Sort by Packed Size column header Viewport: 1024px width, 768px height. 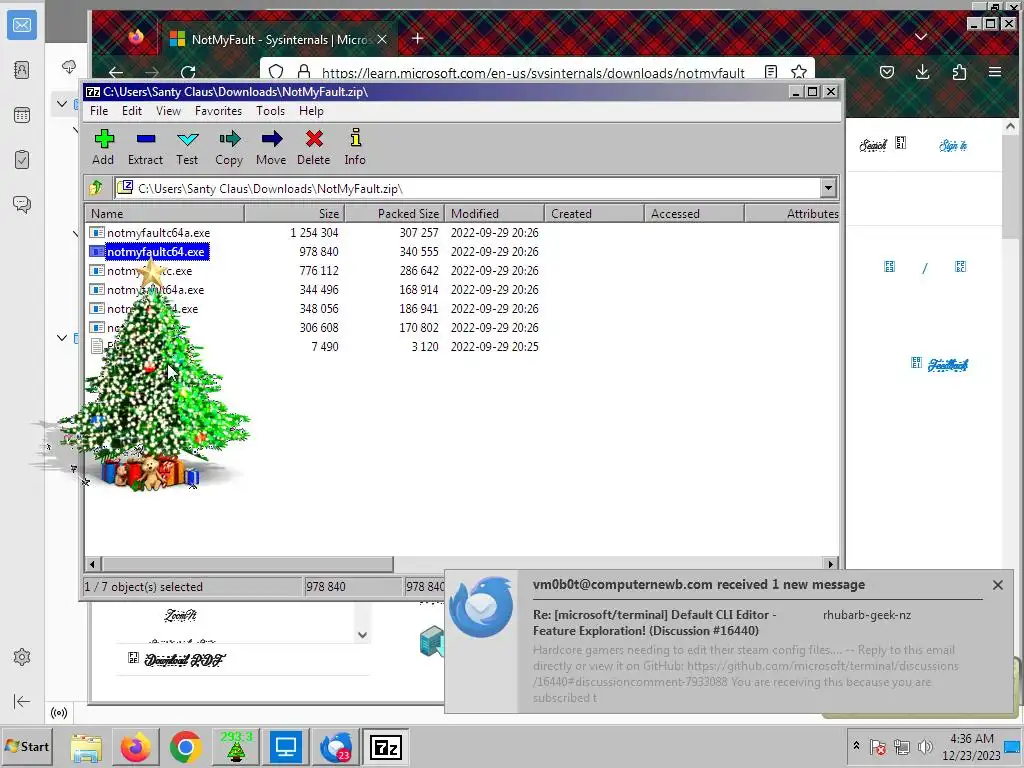coord(394,214)
